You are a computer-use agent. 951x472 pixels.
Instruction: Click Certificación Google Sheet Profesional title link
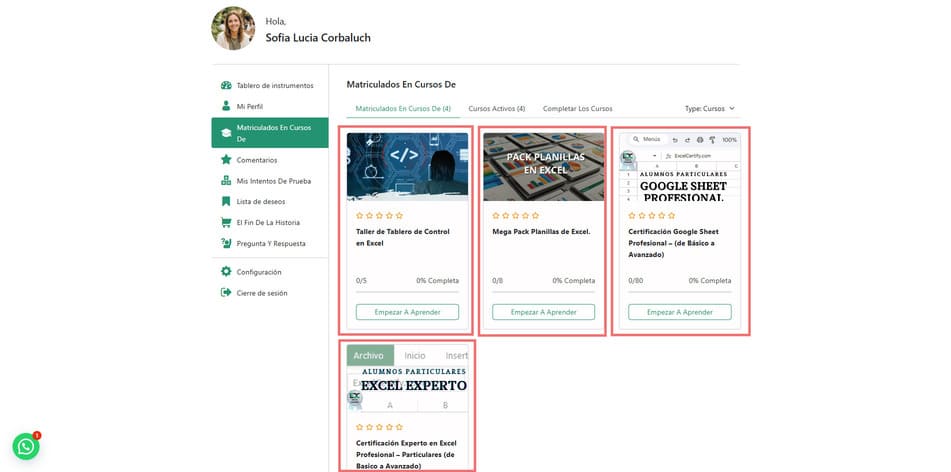pyautogui.click(x=673, y=243)
